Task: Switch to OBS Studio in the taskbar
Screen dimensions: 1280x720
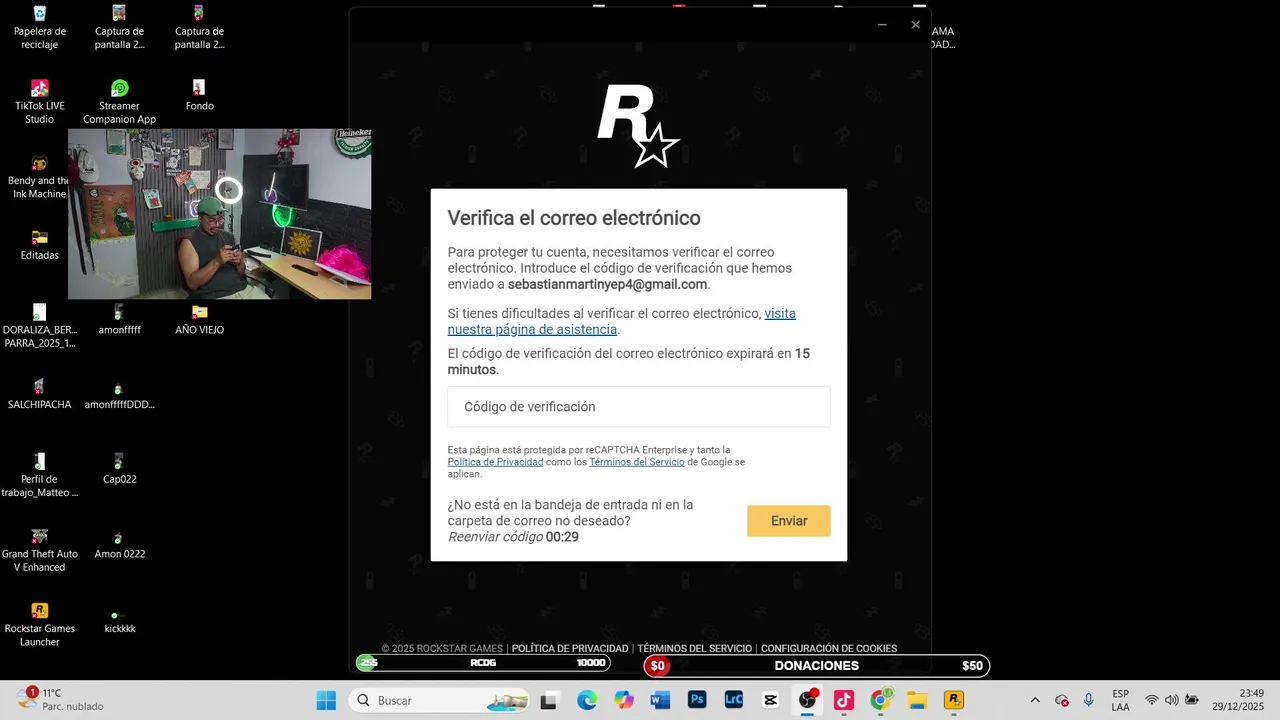Action: [806, 700]
